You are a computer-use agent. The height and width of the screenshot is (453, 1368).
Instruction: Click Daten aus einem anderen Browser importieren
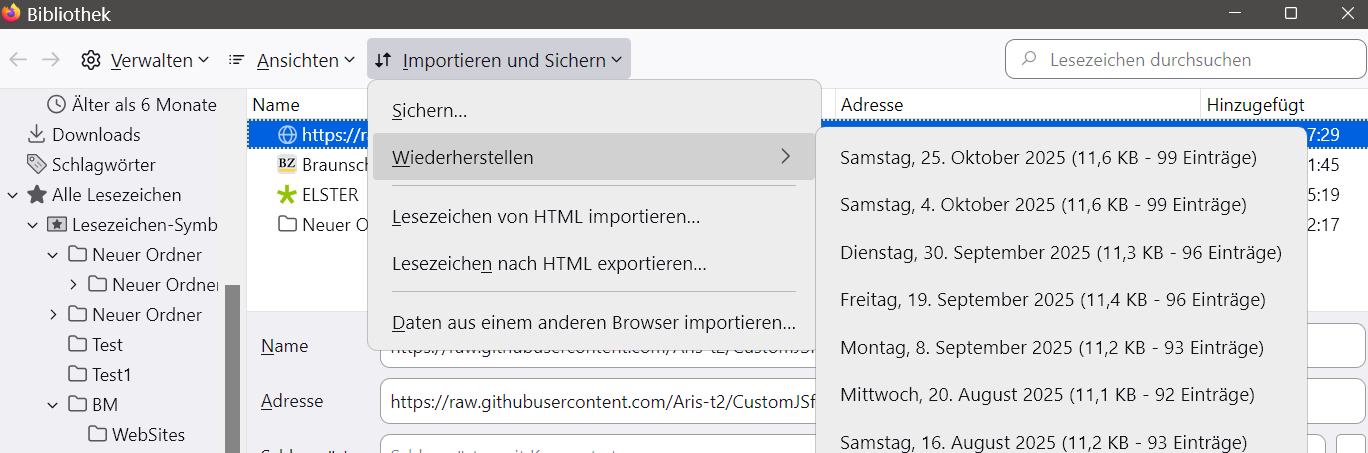[x=594, y=323]
